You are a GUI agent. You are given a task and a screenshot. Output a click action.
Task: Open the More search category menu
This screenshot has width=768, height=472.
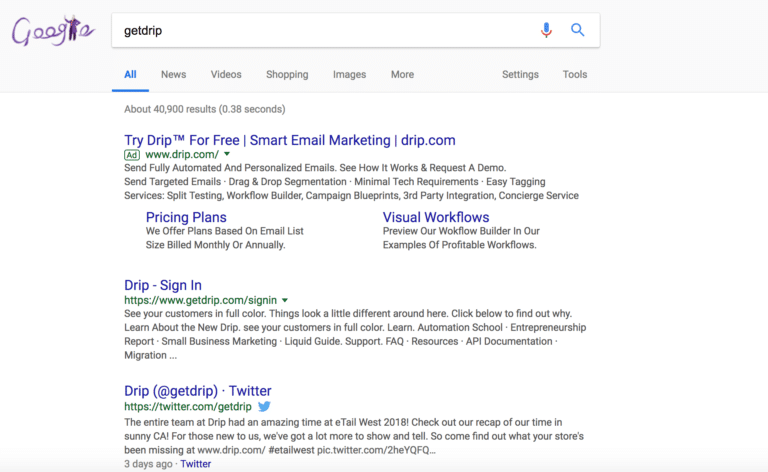[x=402, y=74]
